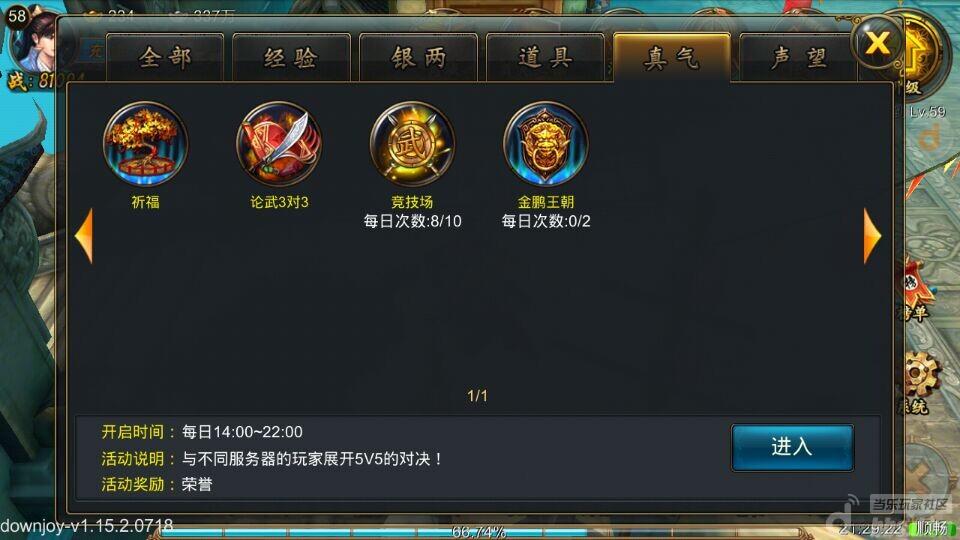Screen dimensions: 960x540
Task: Open the 金鹏王朝 golden lion icon
Action: tap(546, 144)
